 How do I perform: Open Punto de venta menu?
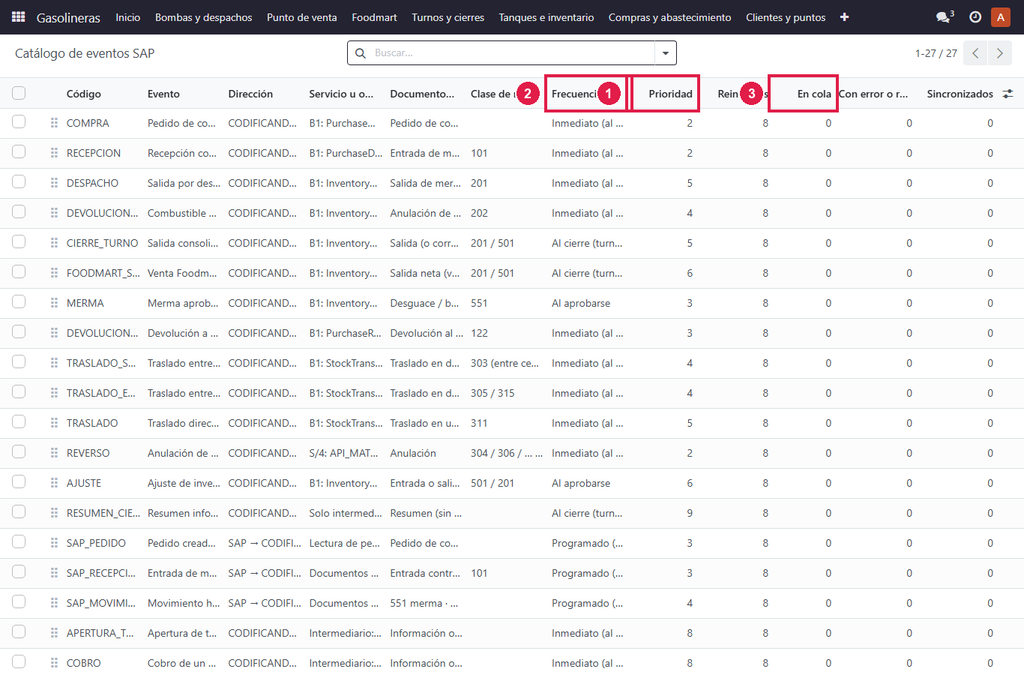click(302, 17)
